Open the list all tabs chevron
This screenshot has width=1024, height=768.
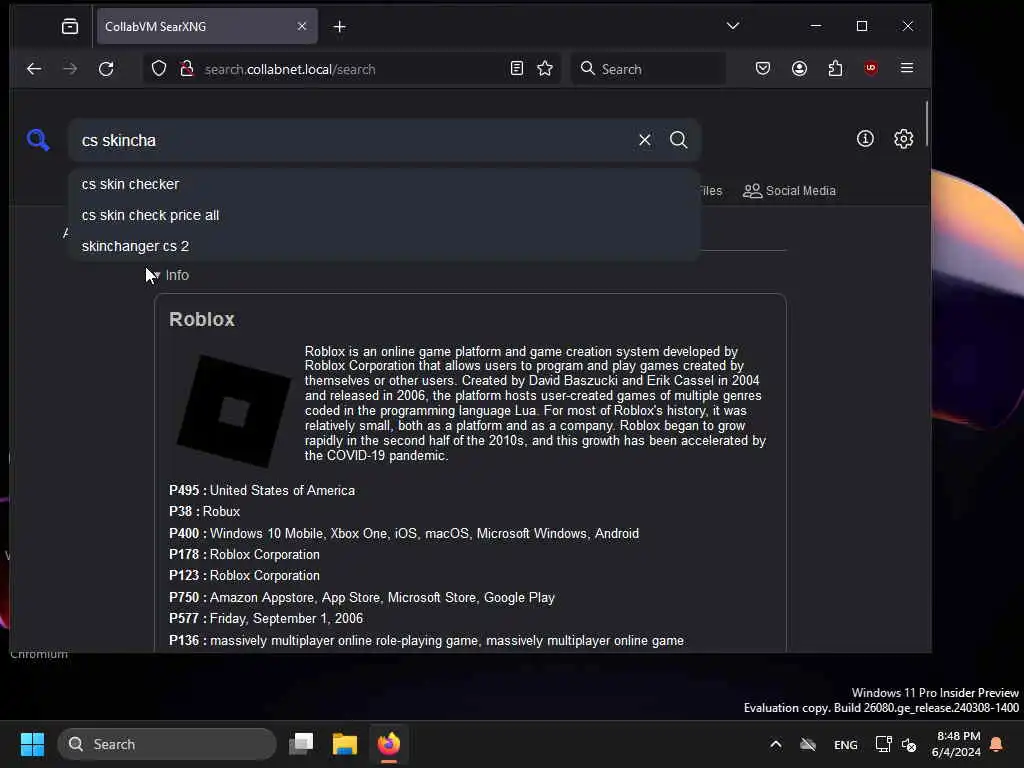pos(733,26)
